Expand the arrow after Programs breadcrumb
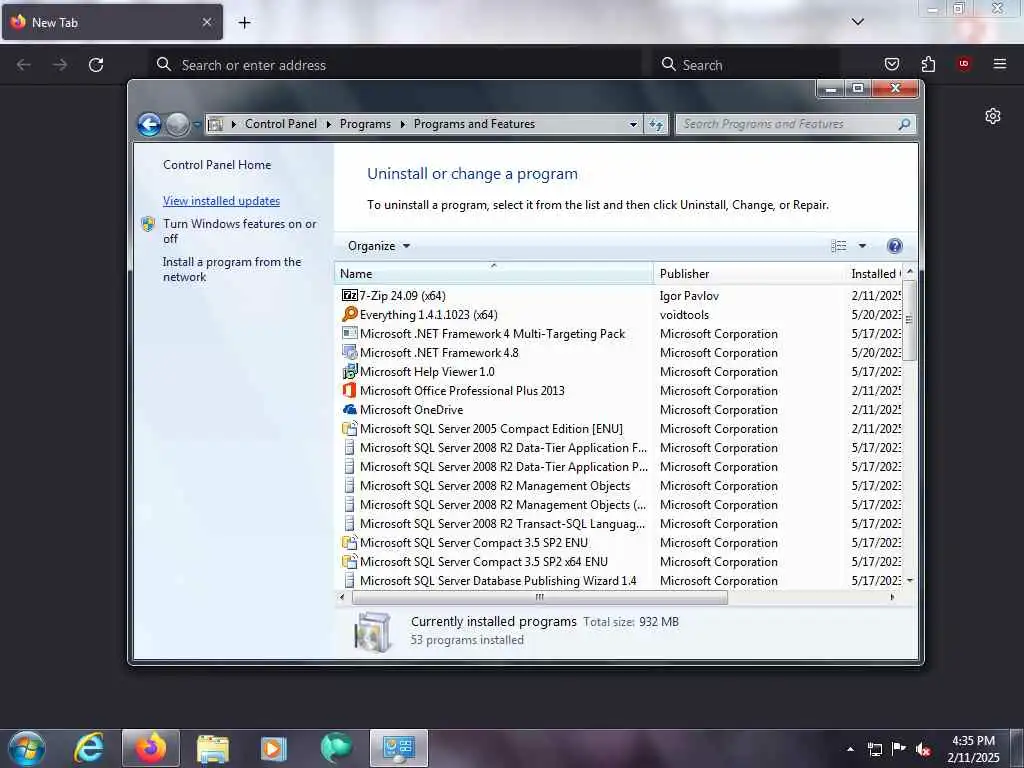Image resolution: width=1024 pixels, height=768 pixels. point(402,124)
